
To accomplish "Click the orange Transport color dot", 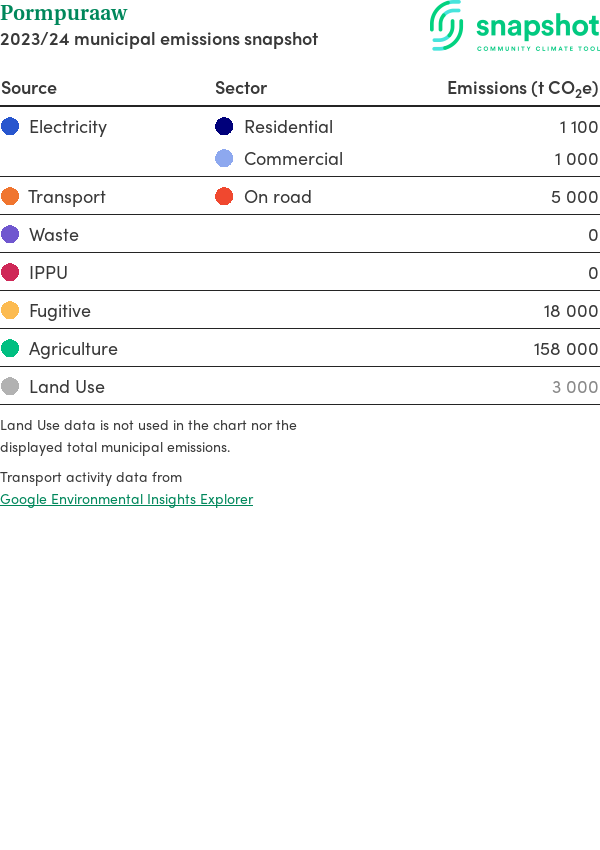I will (x=10, y=197).
